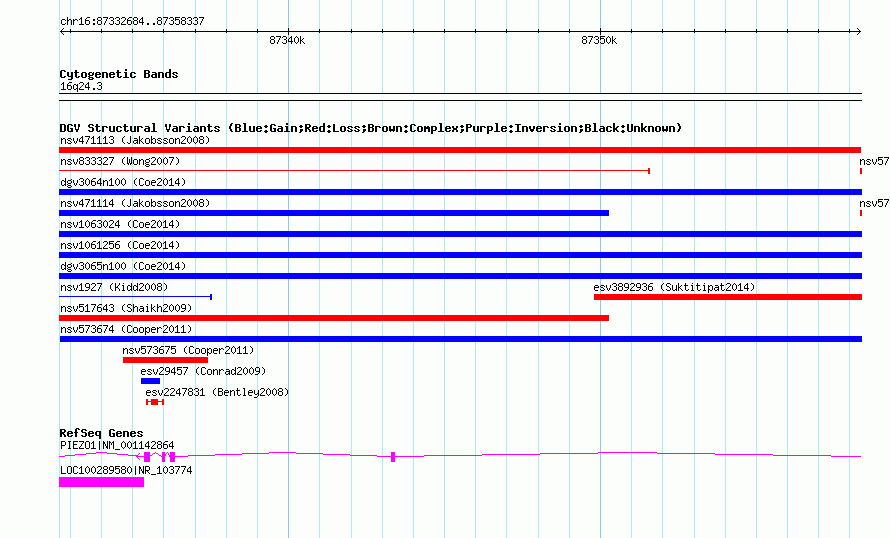Select the red esv3892936 loss bar

728,297
